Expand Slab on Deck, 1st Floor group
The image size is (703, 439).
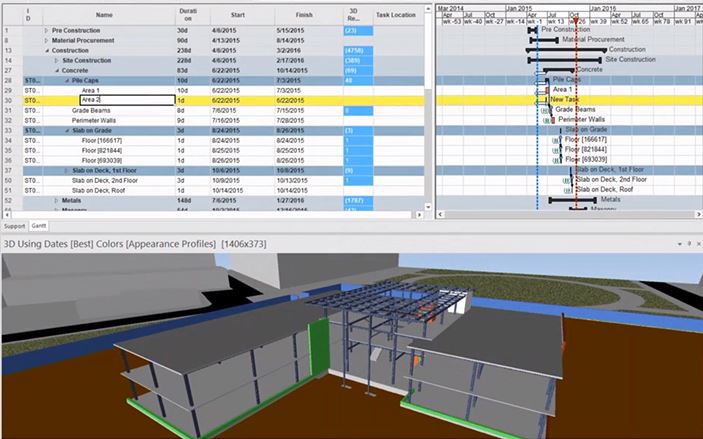67,170
